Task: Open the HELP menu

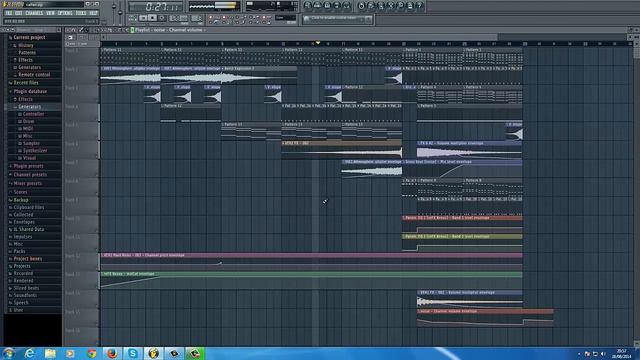Action: click(93, 13)
